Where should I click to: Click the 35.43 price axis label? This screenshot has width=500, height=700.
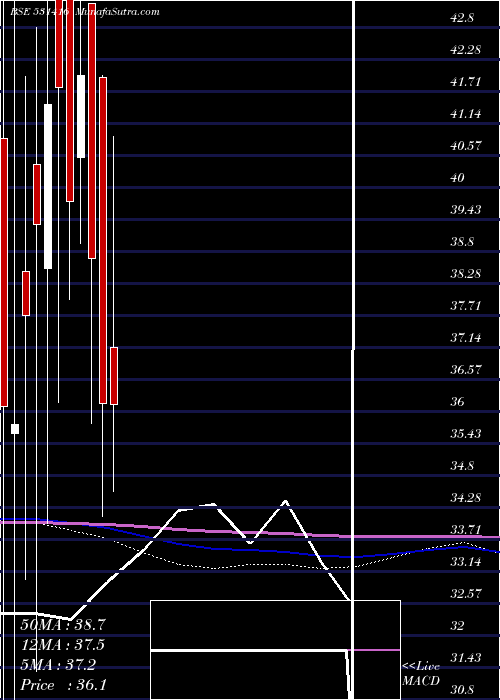click(x=466, y=433)
